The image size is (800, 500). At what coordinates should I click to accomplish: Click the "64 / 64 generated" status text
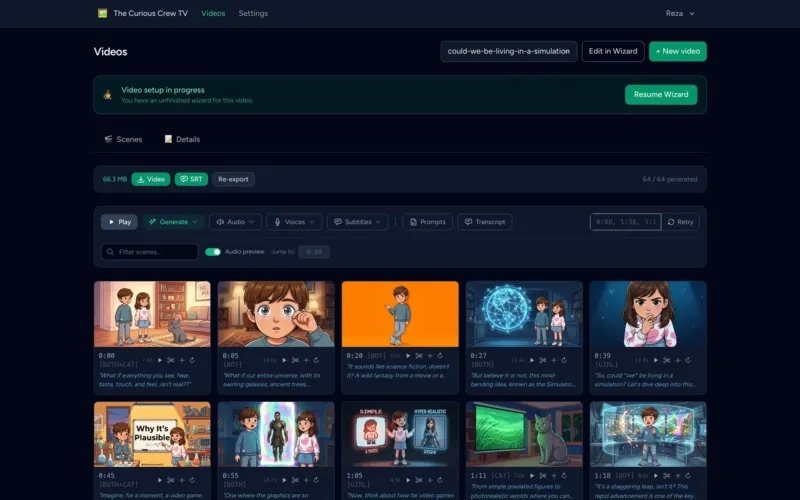(x=669, y=179)
